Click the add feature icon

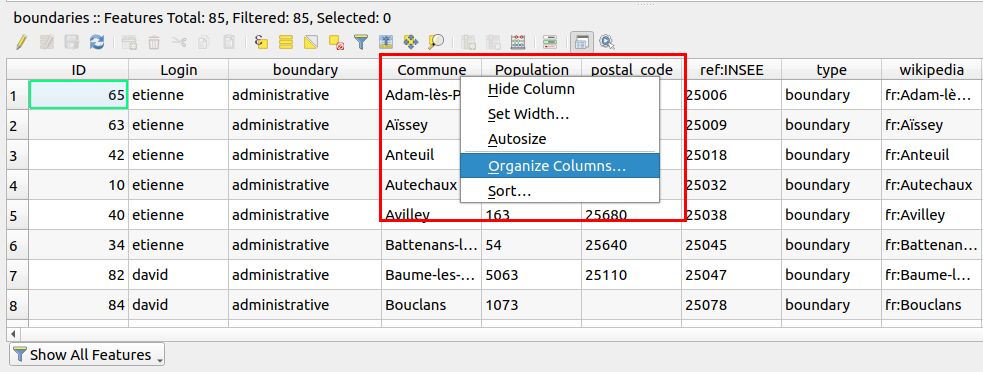click(x=129, y=42)
